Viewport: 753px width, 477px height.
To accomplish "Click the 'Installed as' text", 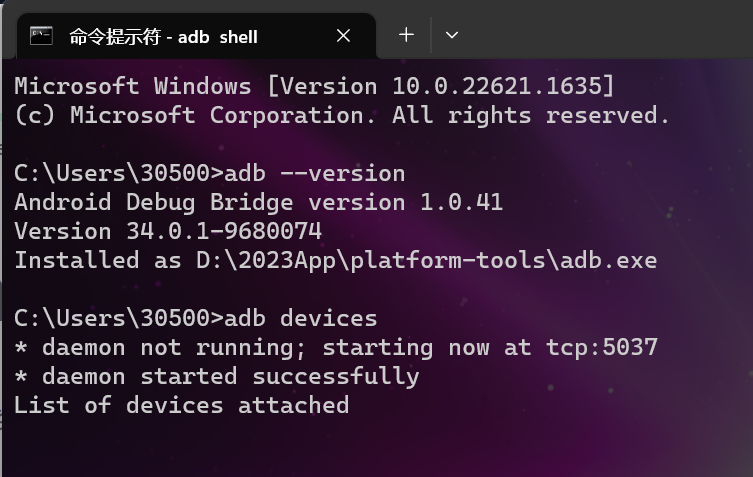I will (98, 260).
